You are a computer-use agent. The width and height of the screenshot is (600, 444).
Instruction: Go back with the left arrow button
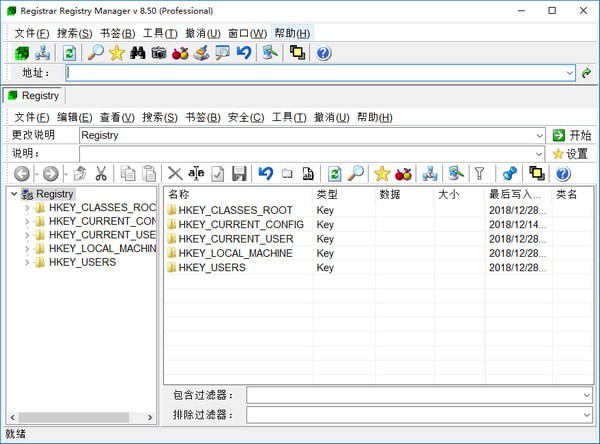pos(22,174)
